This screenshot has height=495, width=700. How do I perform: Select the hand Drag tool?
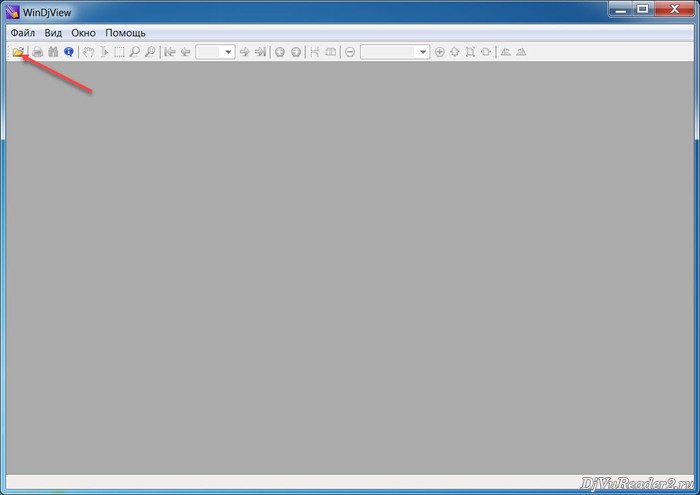click(x=88, y=52)
